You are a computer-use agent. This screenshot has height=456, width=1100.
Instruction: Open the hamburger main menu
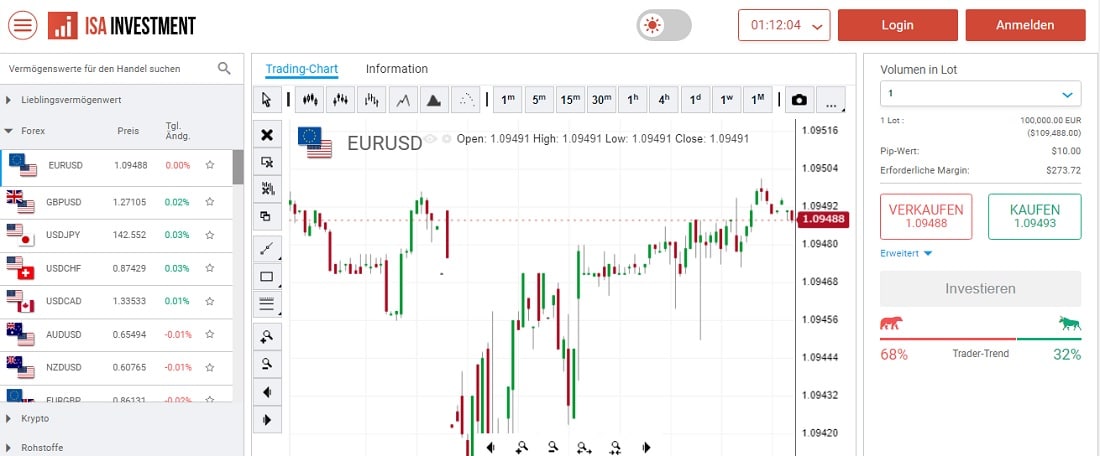(x=22, y=25)
